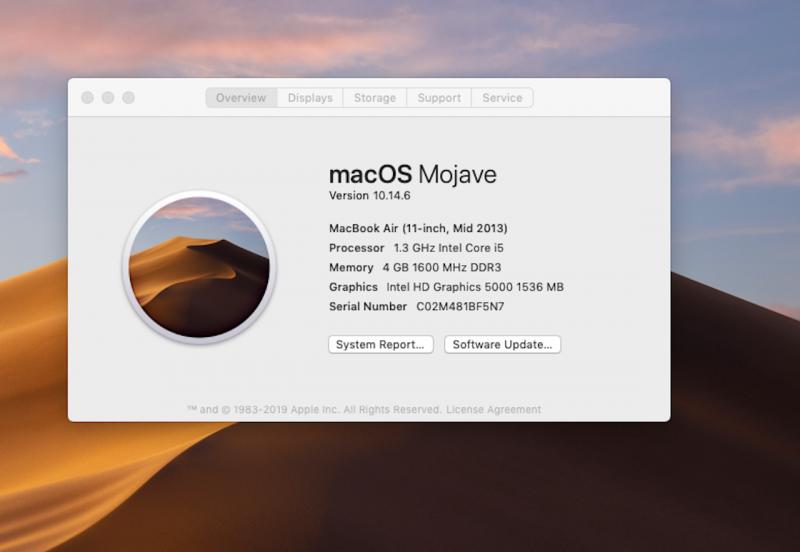The height and width of the screenshot is (552, 800).
Task: Click the Version 10.14.6 text
Action: (x=369, y=195)
